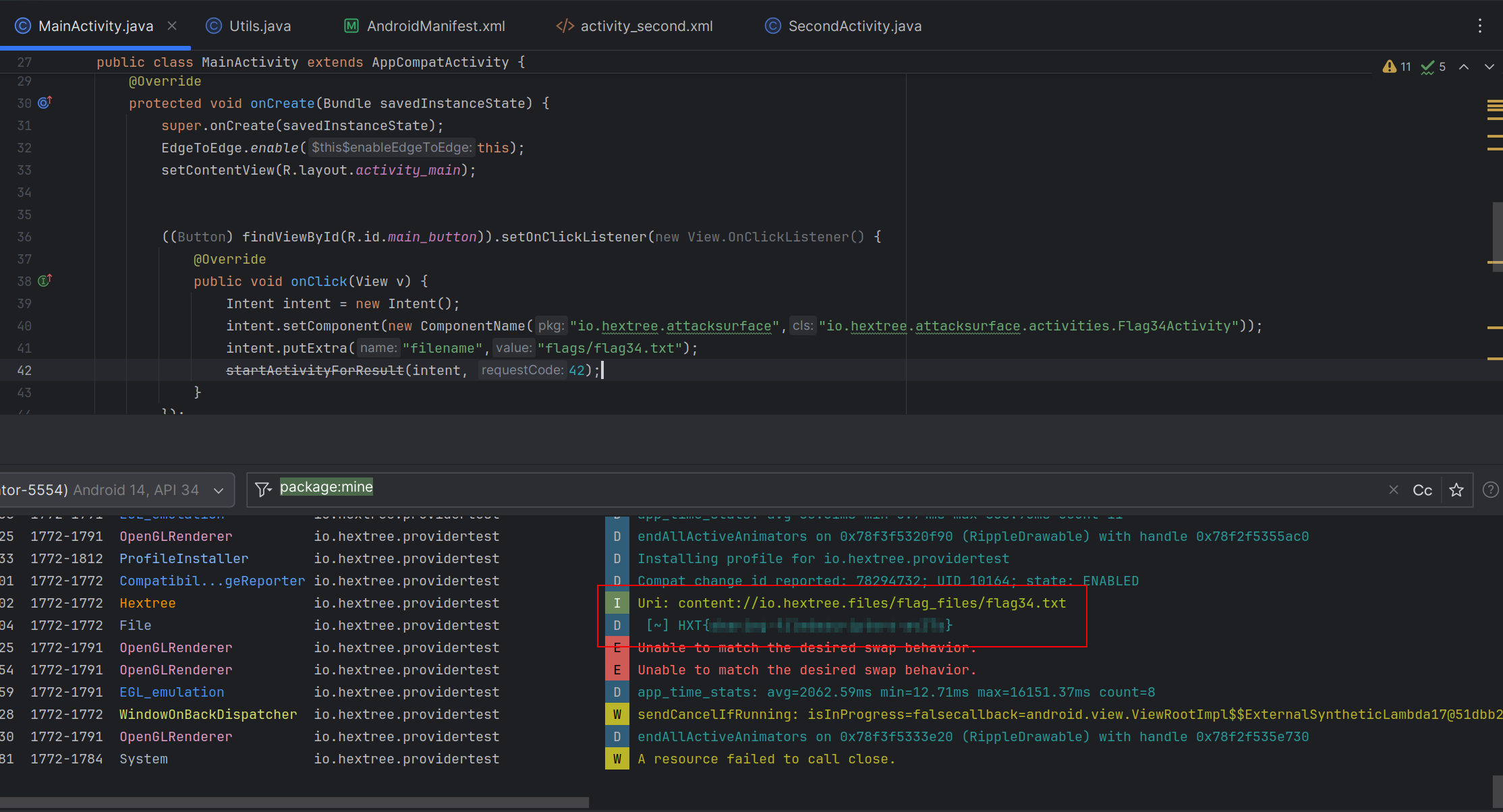Open the AndroidManifest.xml tab
Image resolution: width=1503 pixels, height=812 pixels.
(424, 26)
